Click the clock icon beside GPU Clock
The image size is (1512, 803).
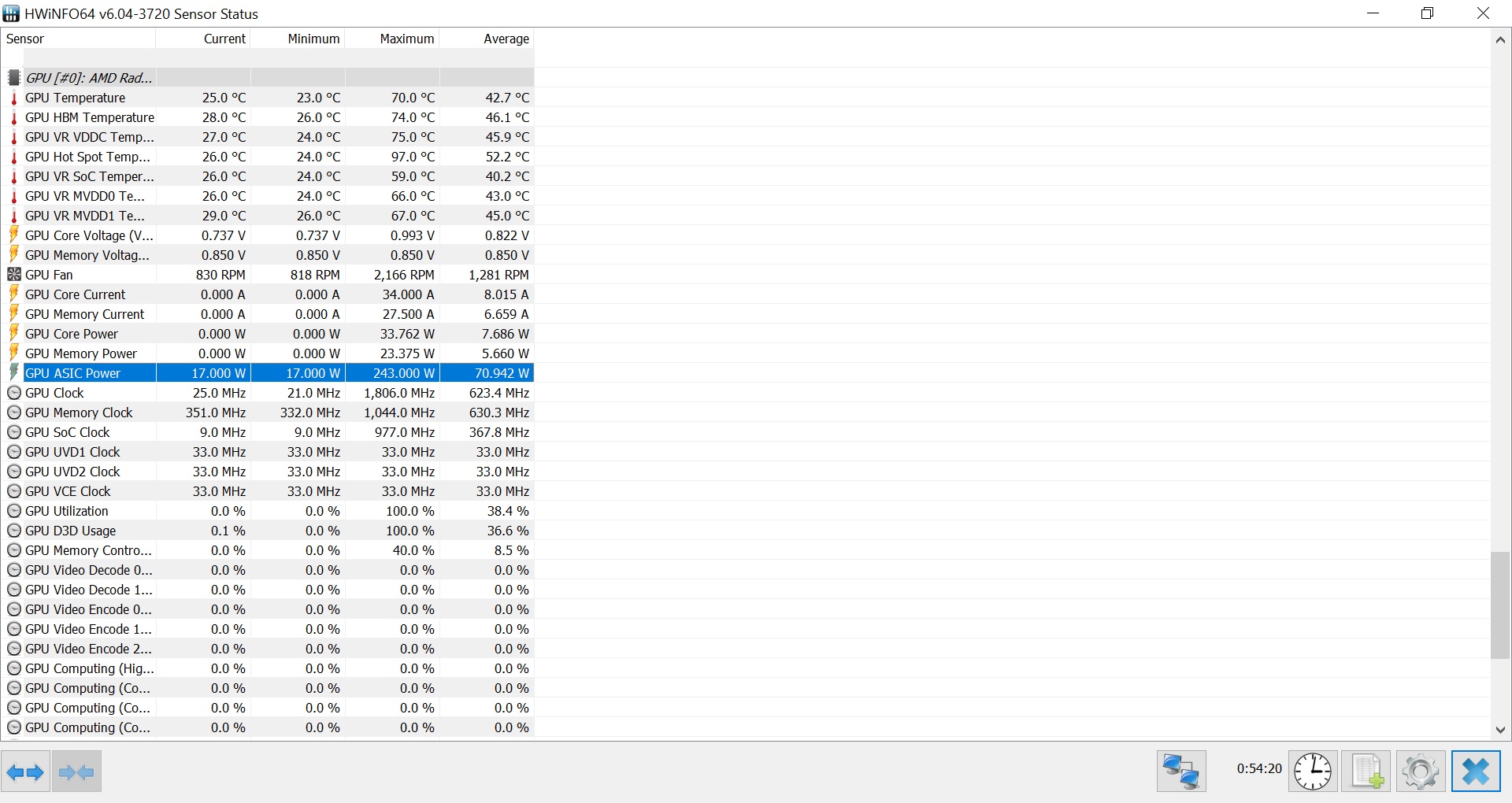tap(13, 393)
